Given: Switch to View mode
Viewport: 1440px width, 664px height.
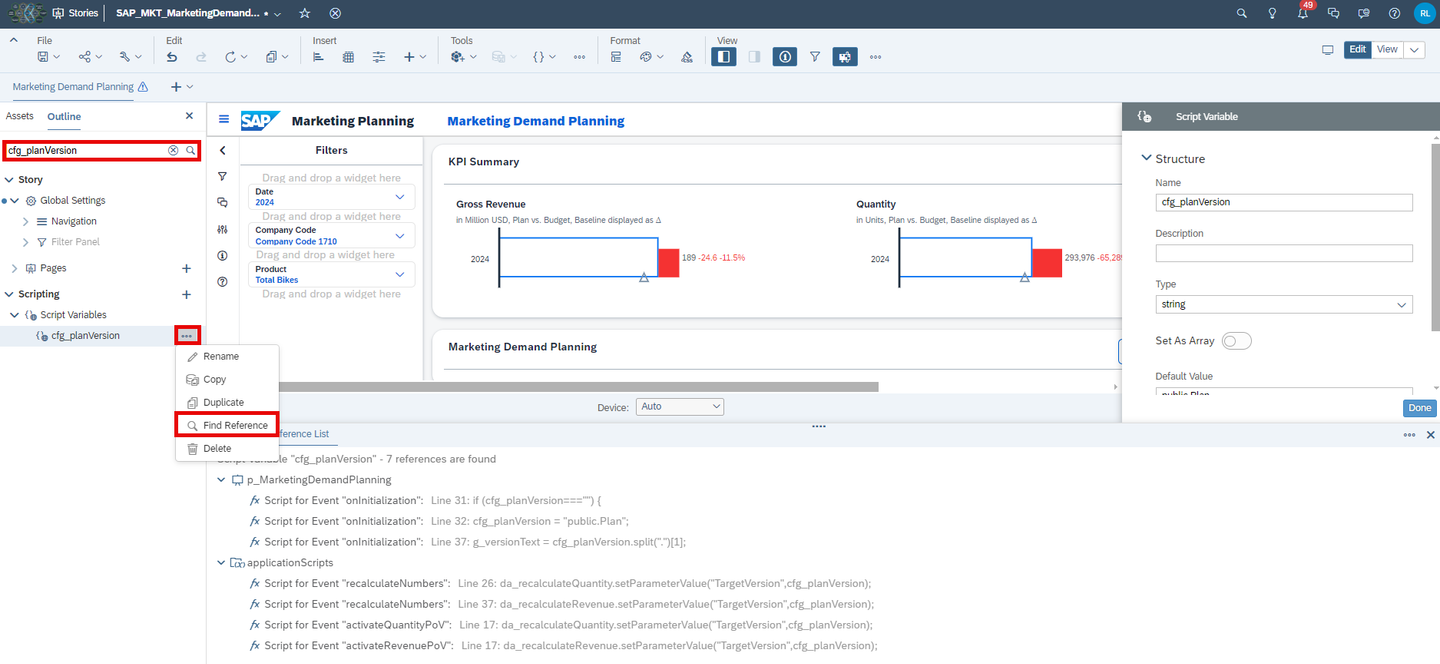Looking at the screenshot, I should pos(1387,49).
